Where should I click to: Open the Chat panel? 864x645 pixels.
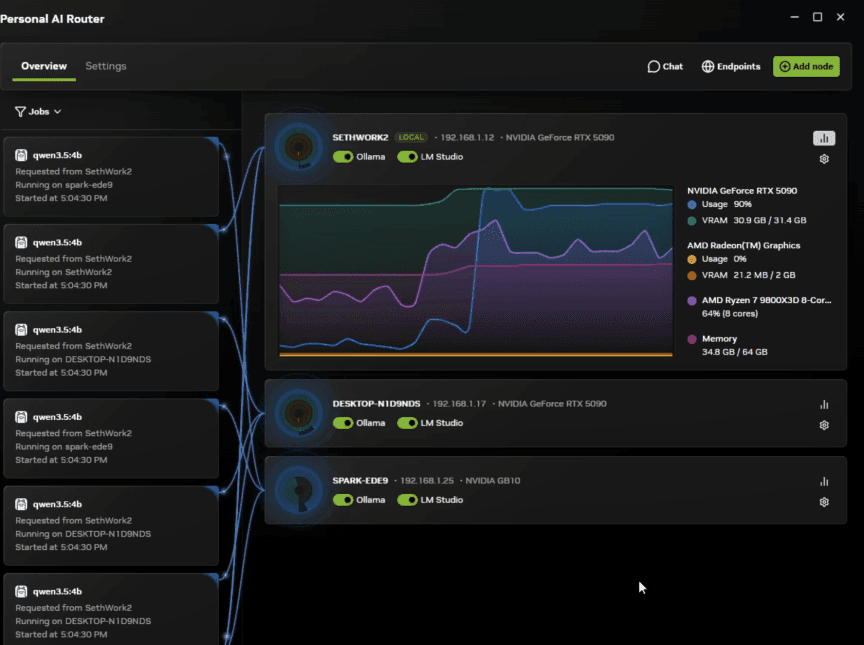click(x=665, y=67)
